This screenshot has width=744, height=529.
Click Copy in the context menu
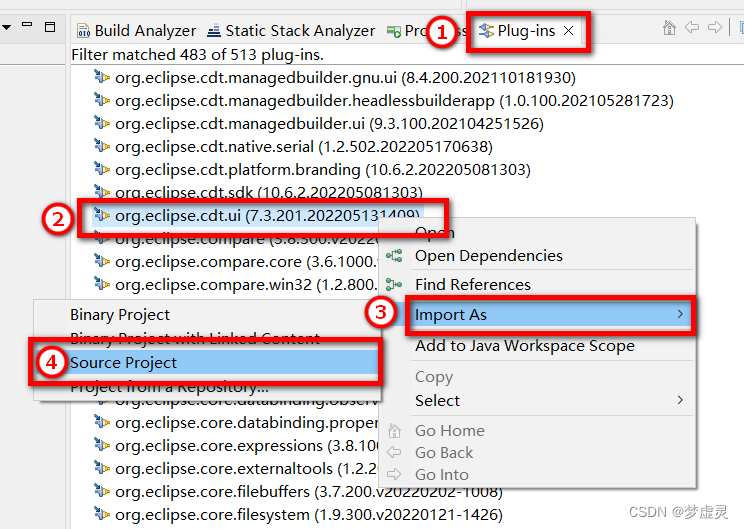coord(434,377)
